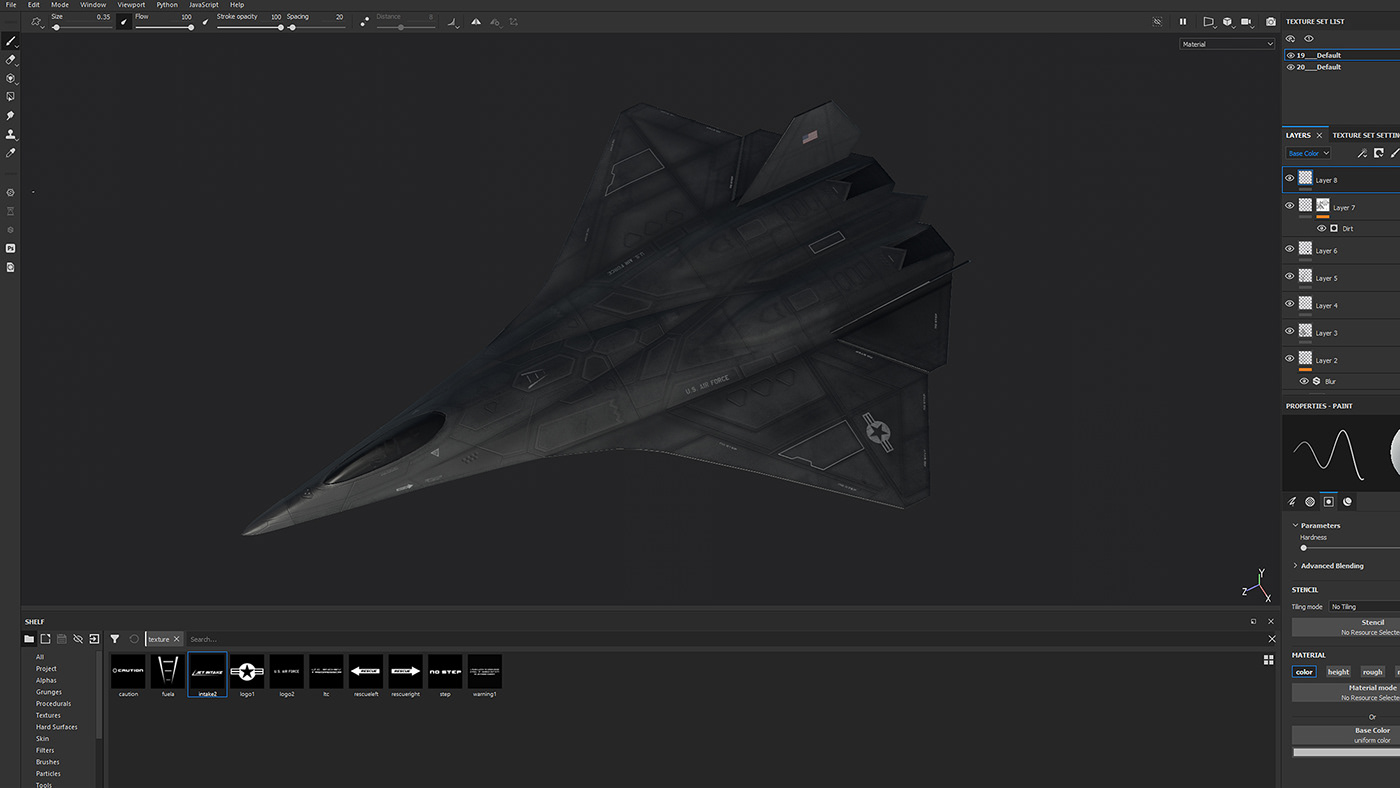Select the Paint brush tool

11,40
